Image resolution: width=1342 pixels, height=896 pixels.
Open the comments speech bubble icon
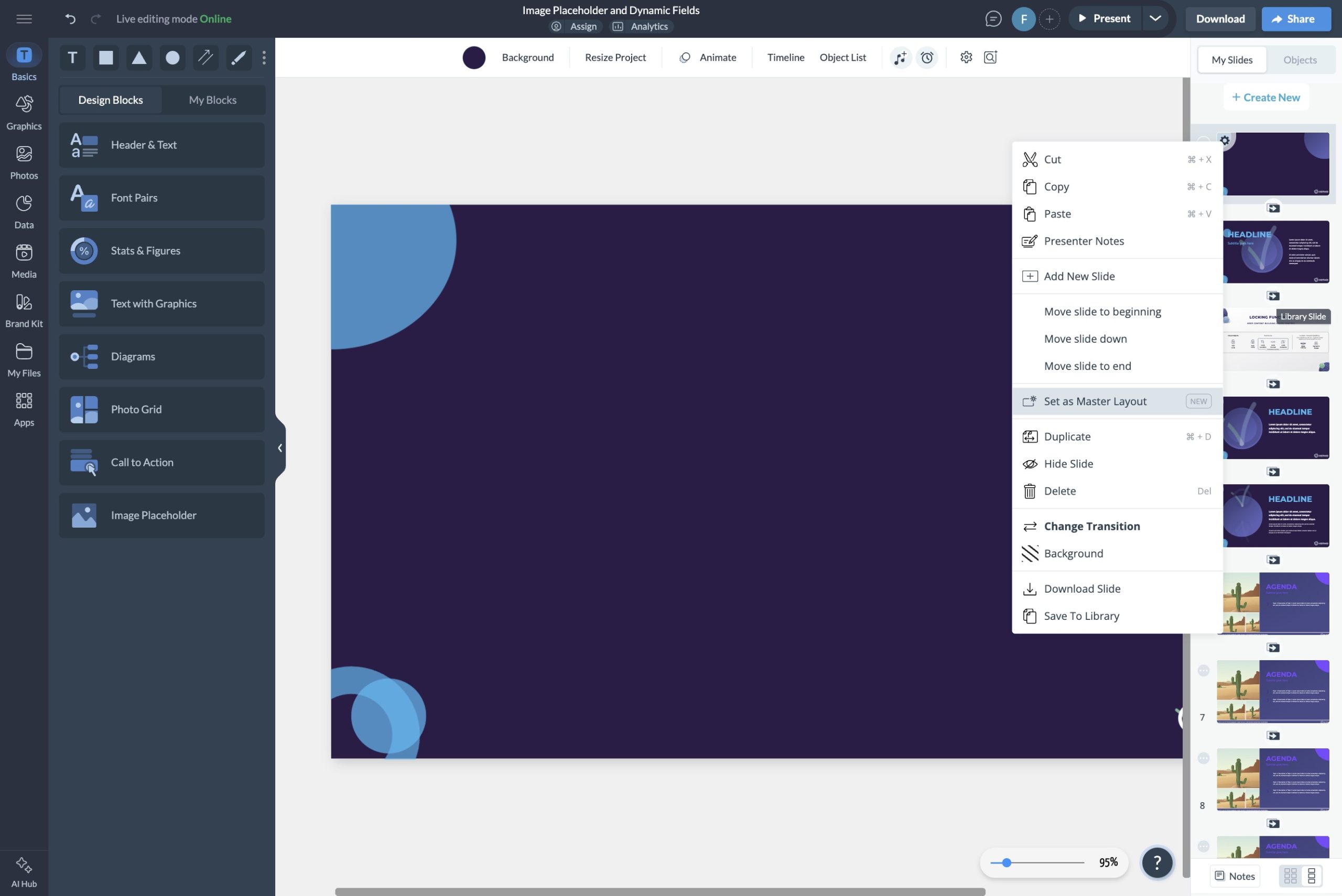[x=993, y=19]
